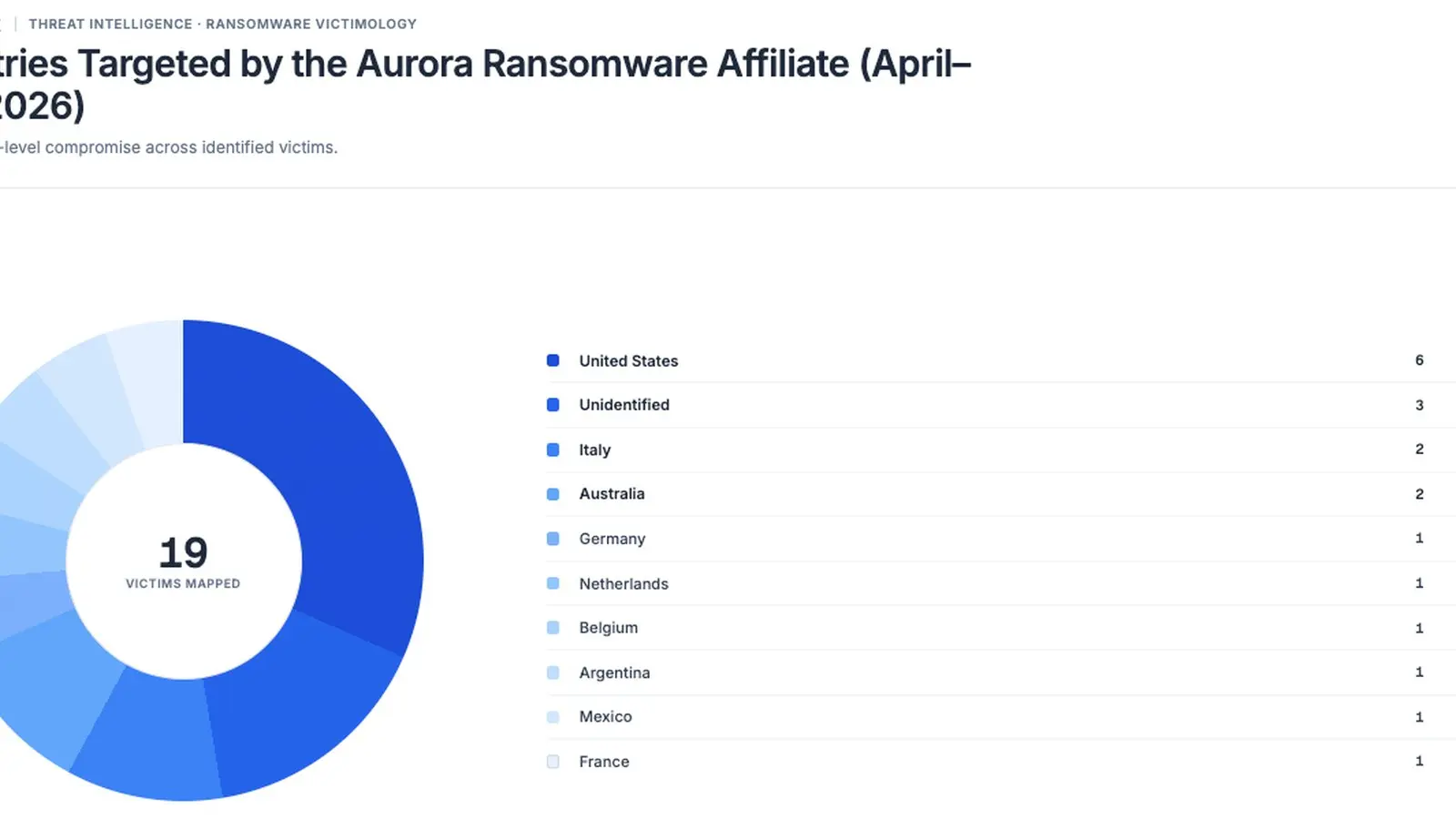Click the Germany count value 1
Image resolution: width=1456 pixels, height=819 pixels.
(x=1419, y=539)
